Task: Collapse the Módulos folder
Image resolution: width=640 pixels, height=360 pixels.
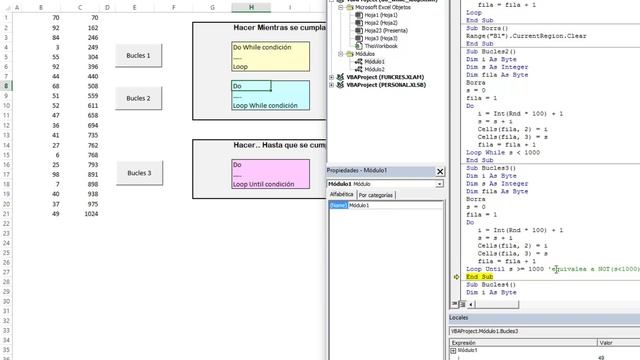Action: (x=340, y=54)
